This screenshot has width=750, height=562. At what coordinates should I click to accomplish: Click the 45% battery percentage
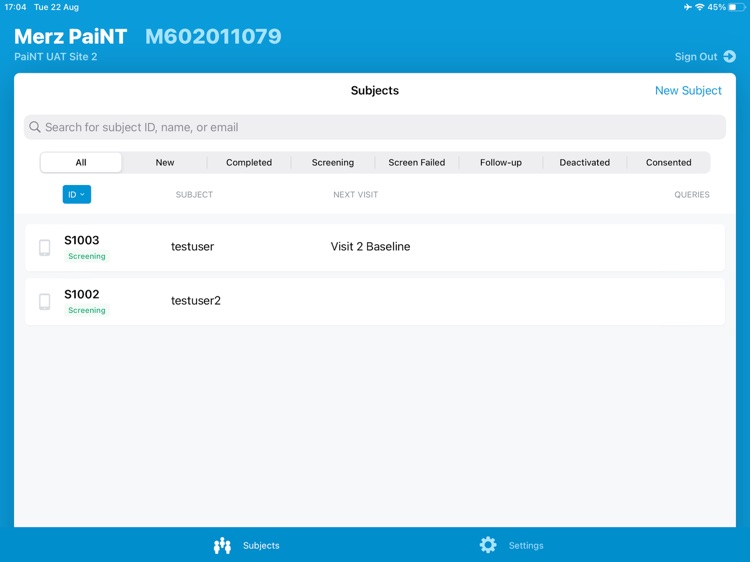[x=717, y=7]
